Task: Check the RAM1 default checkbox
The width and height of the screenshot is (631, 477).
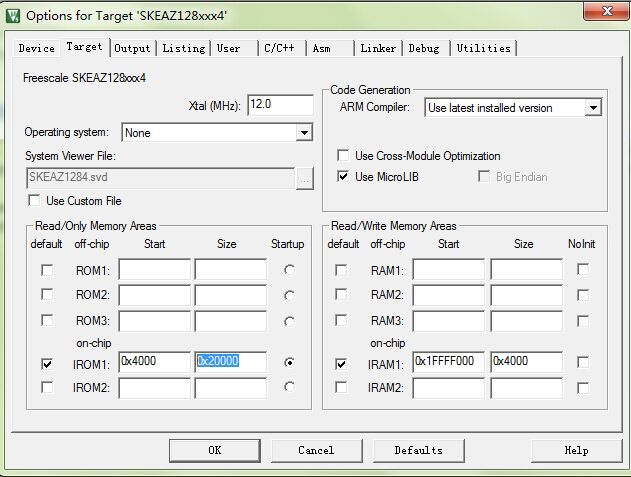Action: pos(341,270)
